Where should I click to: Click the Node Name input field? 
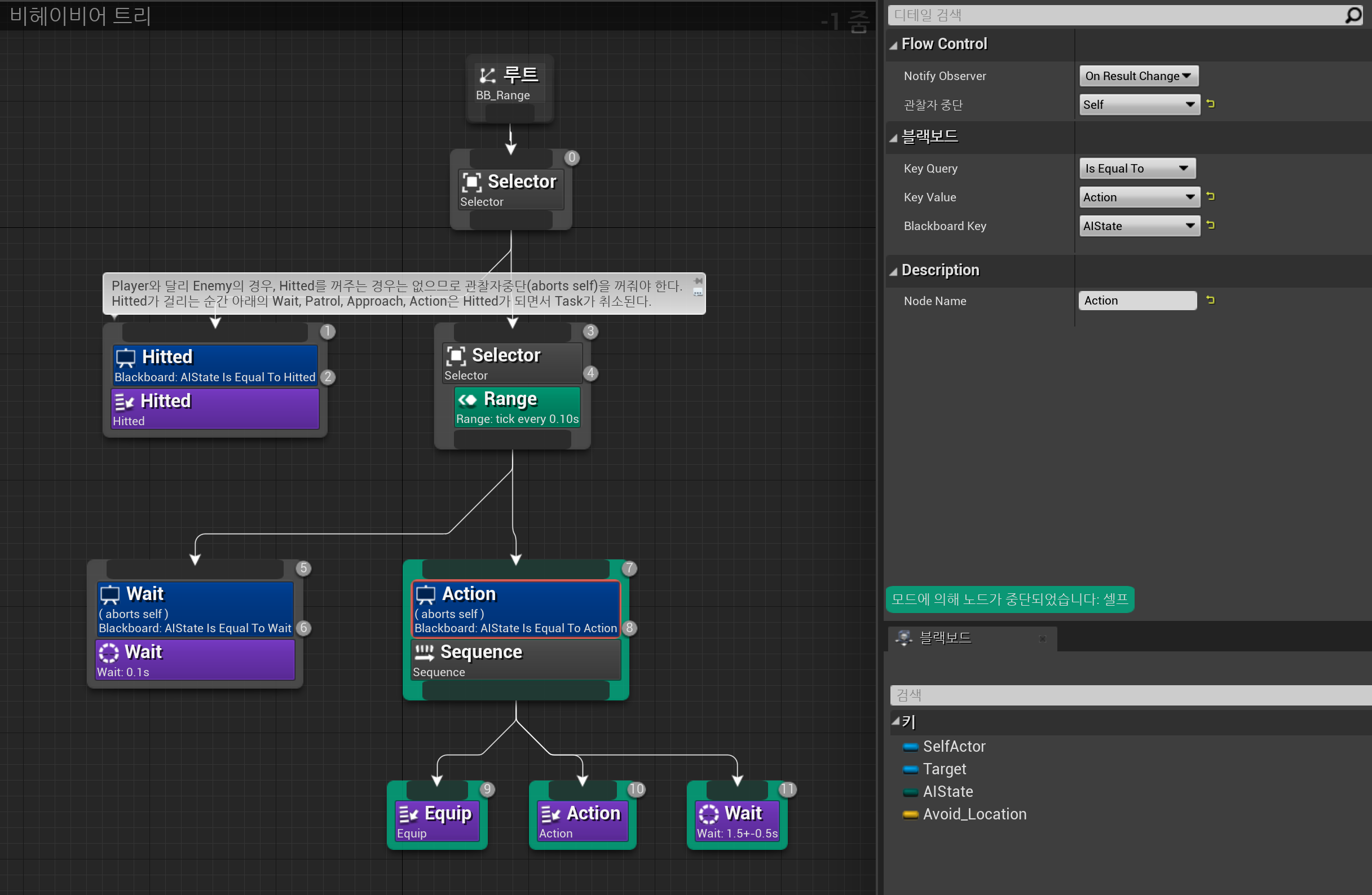1137,301
